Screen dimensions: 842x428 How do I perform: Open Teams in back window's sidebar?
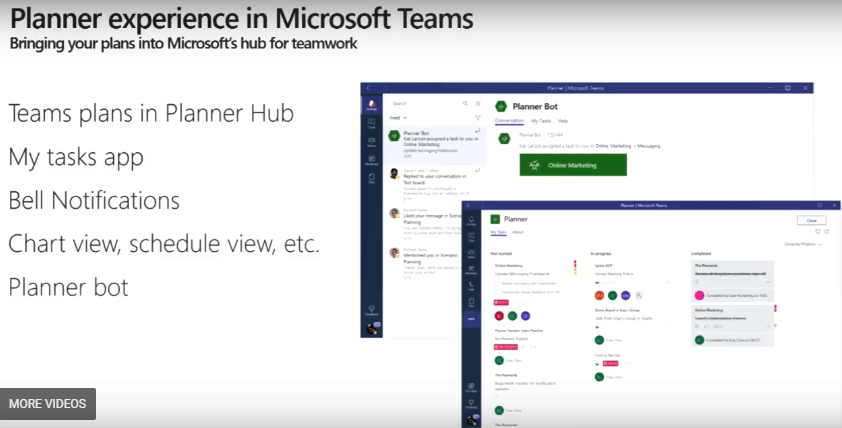point(372,142)
